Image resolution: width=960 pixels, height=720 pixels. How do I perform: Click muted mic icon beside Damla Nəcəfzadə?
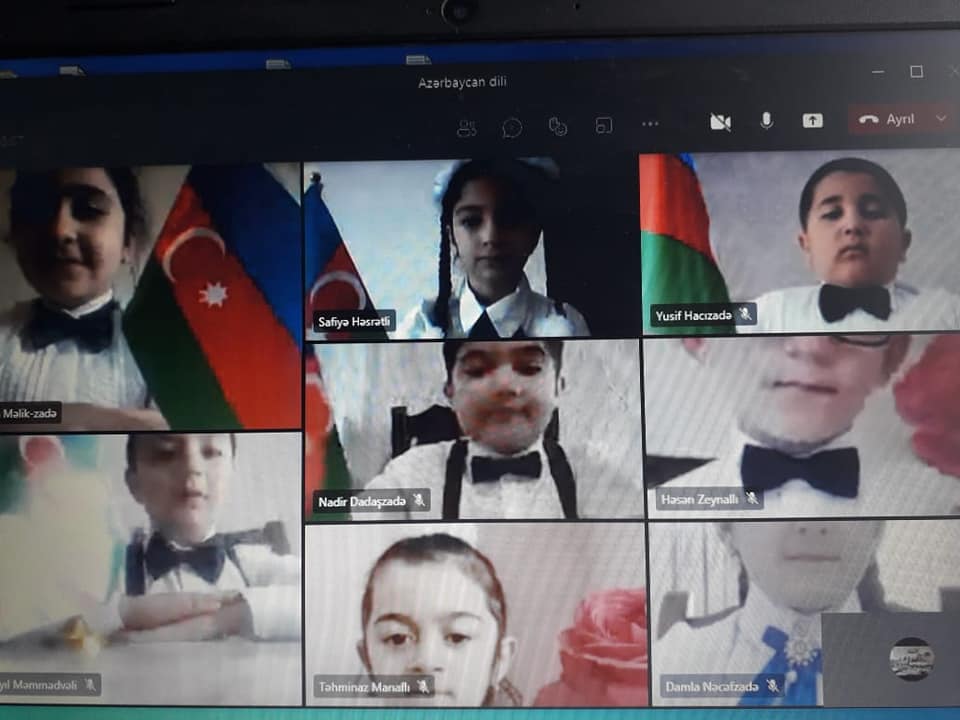[773, 686]
